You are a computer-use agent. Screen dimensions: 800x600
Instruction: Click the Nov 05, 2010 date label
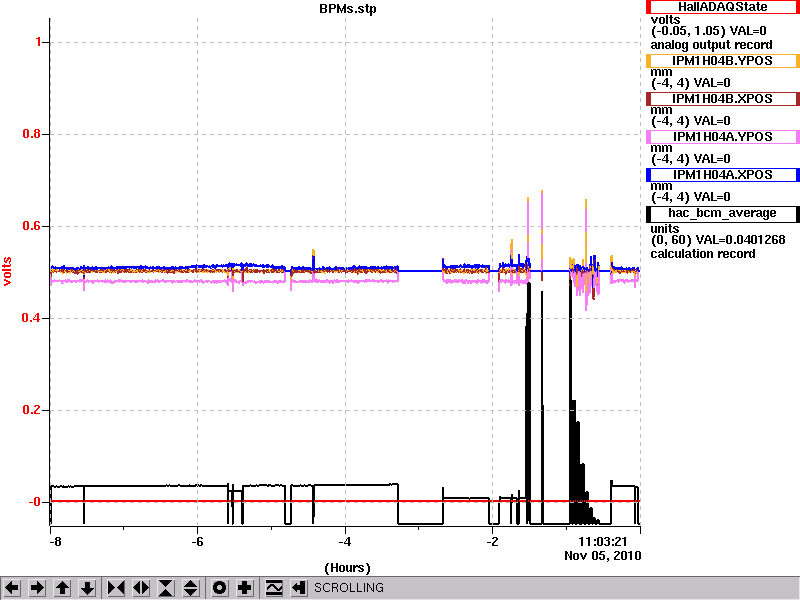(x=603, y=556)
